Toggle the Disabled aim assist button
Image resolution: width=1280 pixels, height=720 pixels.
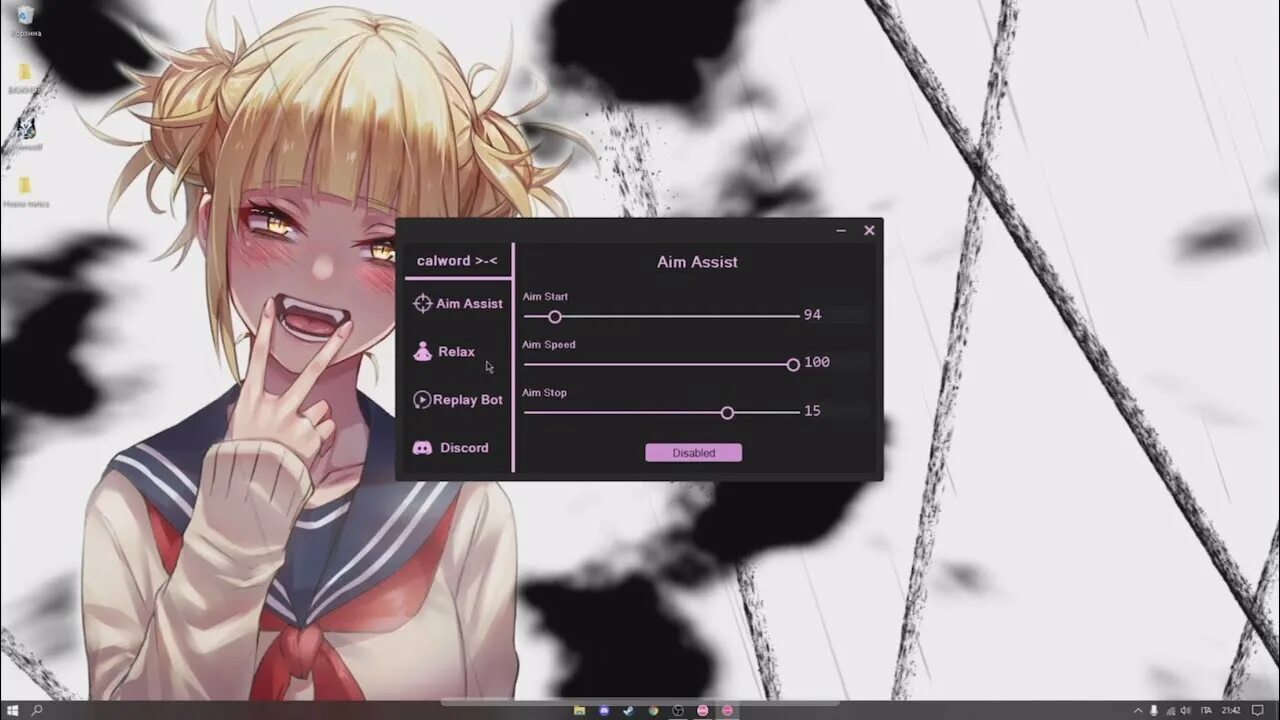click(x=693, y=453)
